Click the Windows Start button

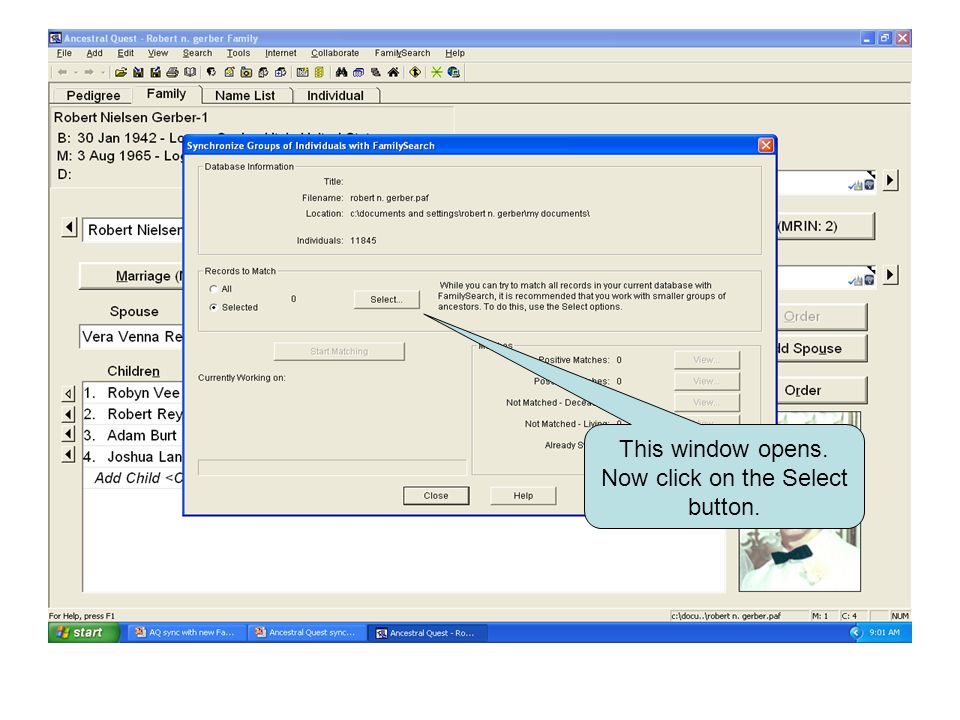click(84, 632)
